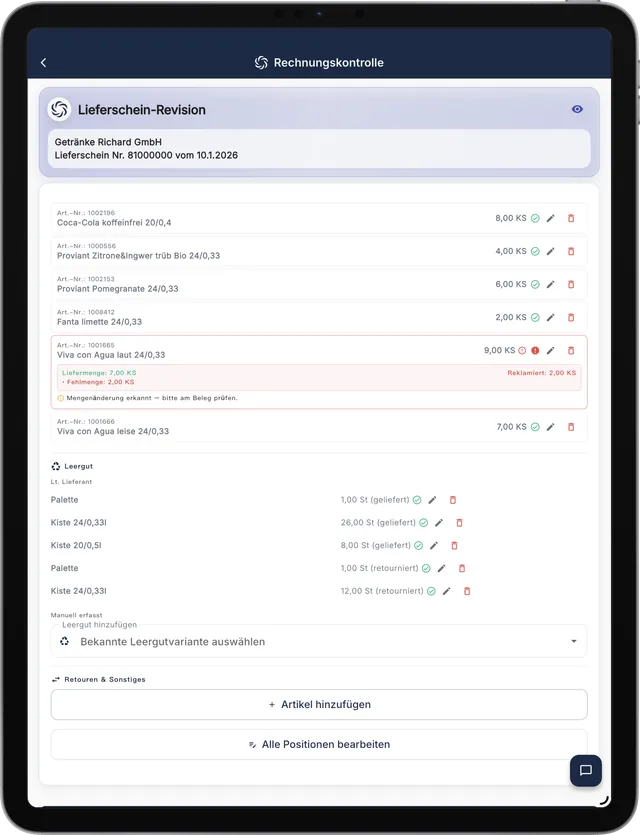The height and width of the screenshot is (835, 640).
Task: Click the Leergut section heading
Action: pos(78,466)
